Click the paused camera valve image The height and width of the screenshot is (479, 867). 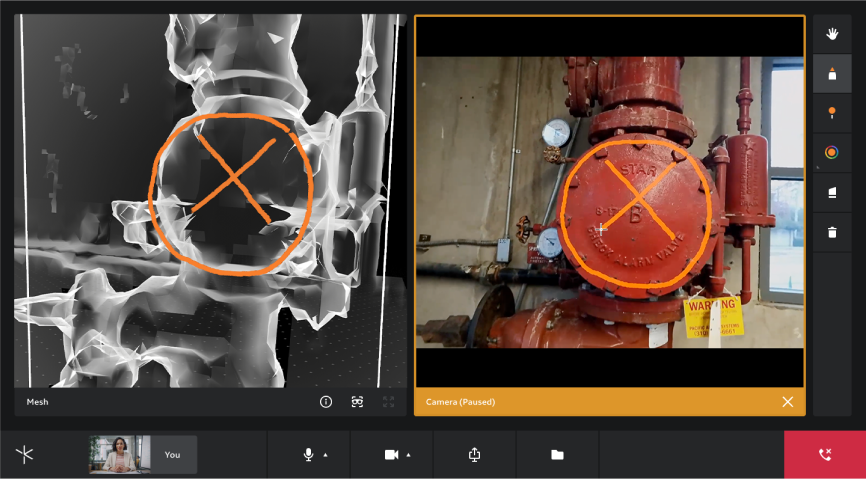pyautogui.click(x=610, y=202)
